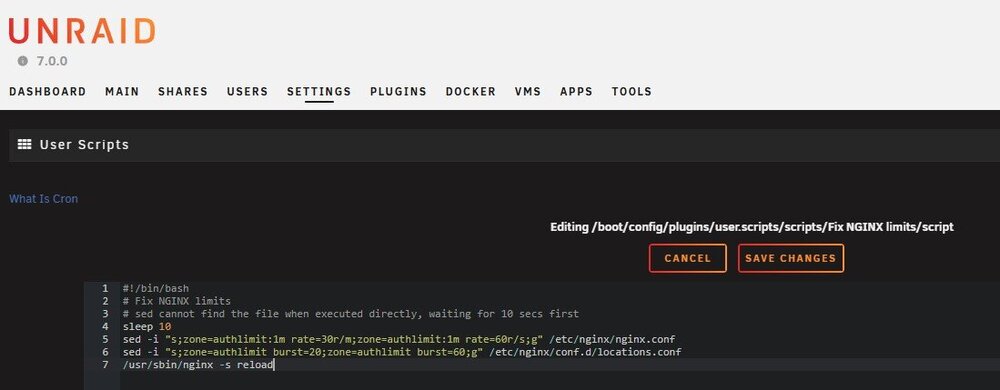Click the version info icon beside 7.0.0
Screen dimensions: 1000x390
coord(23,61)
